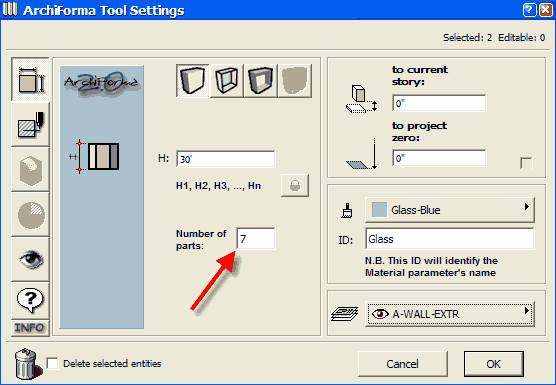Click the H height input field
The width and height of the screenshot is (556, 385).
point(226,159)
